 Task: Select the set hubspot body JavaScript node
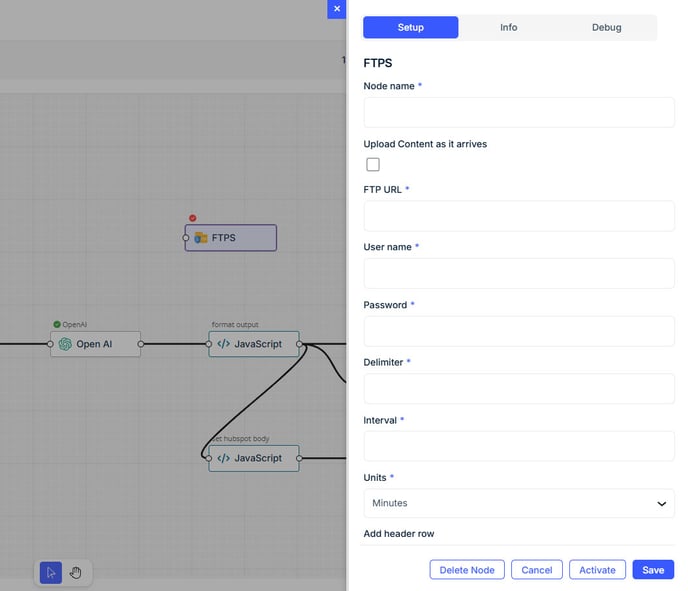coord(254,458)
